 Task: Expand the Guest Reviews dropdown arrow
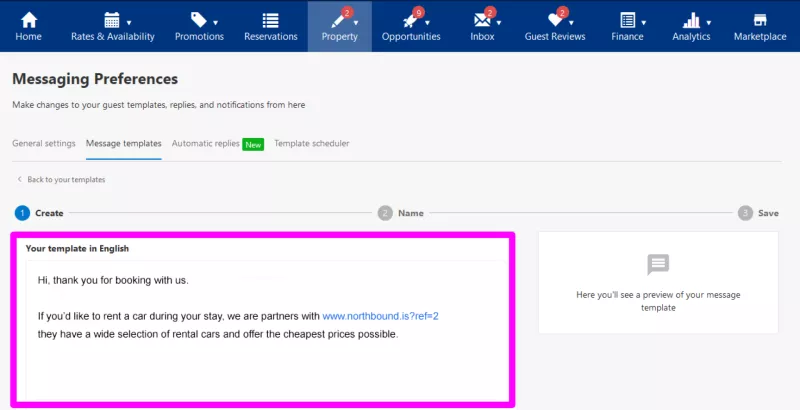tap(571, 22)
